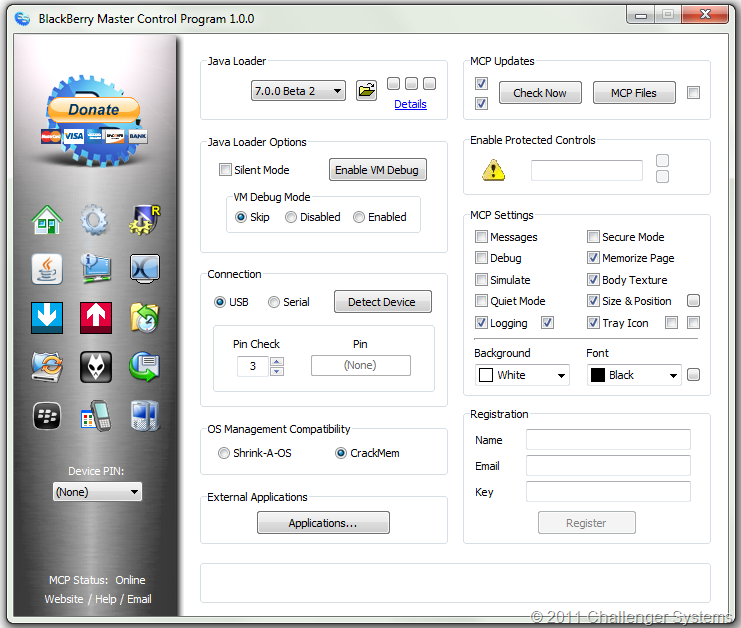This screenshot has height=628, width=741.
Task: Click the Registration Email field
Action: pyautogui.click(x=608, y=465)
